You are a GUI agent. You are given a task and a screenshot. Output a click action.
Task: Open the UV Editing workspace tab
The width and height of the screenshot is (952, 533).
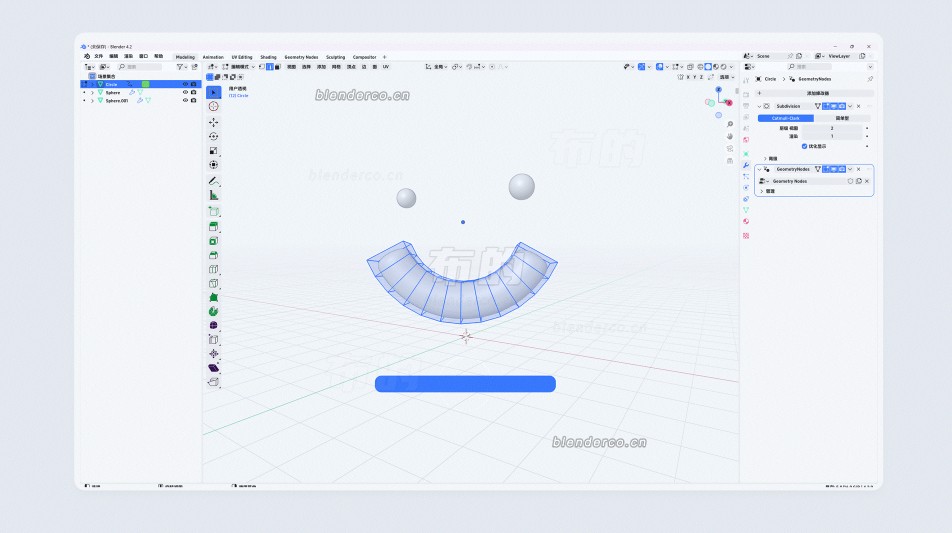point(242,57)
